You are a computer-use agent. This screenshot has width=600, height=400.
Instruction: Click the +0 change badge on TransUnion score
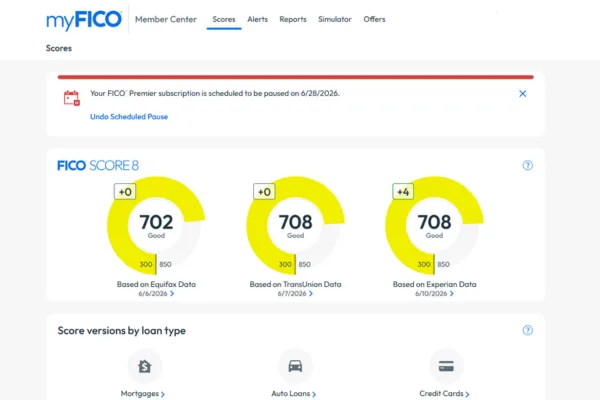(264, 191)
